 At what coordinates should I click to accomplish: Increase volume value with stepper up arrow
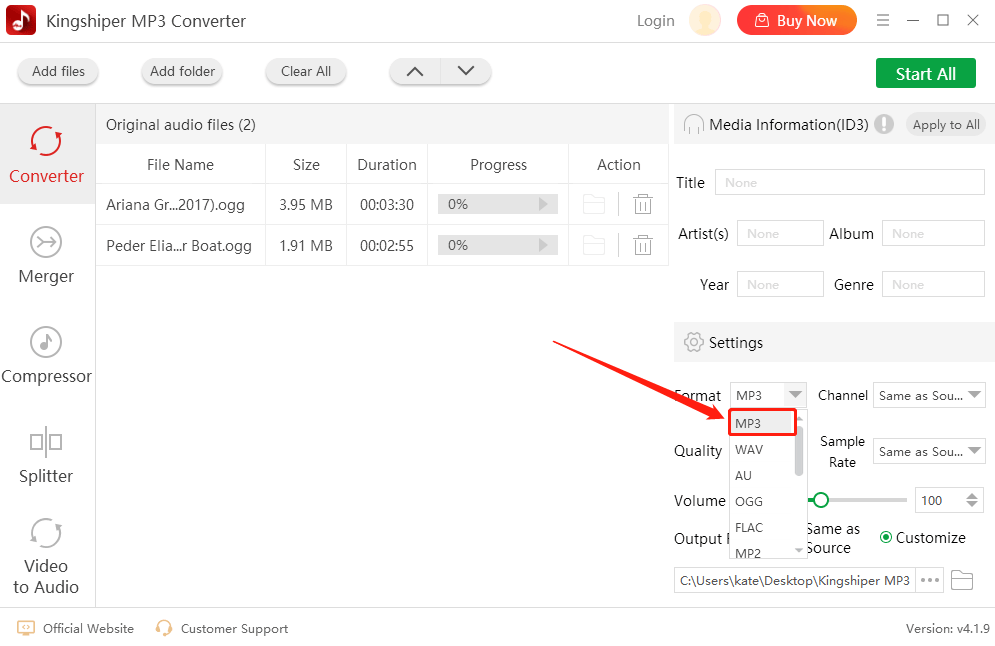point(972,495)
